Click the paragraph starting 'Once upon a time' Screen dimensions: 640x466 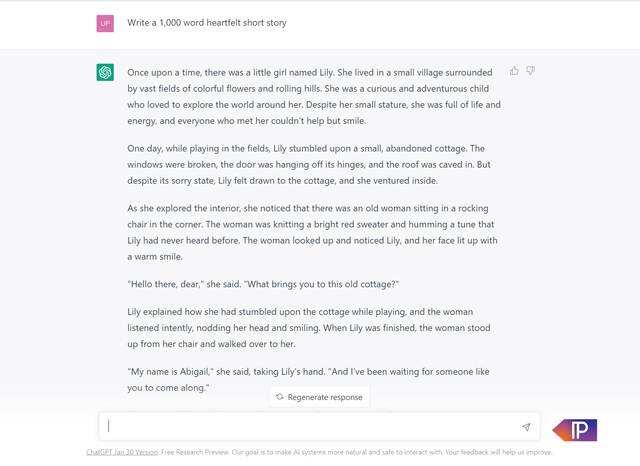[313, 96]
